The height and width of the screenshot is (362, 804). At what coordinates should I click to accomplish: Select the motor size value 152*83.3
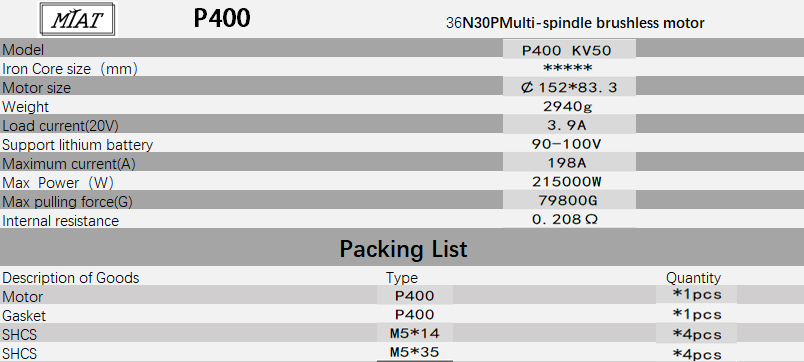[x=569, y=88]
